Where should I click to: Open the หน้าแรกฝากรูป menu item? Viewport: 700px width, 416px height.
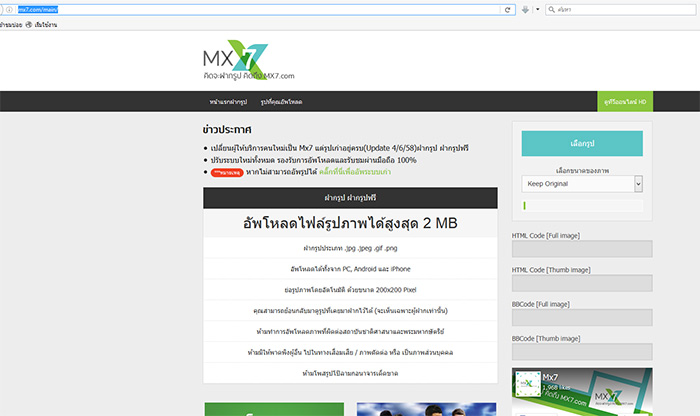(x=228, y=102)
